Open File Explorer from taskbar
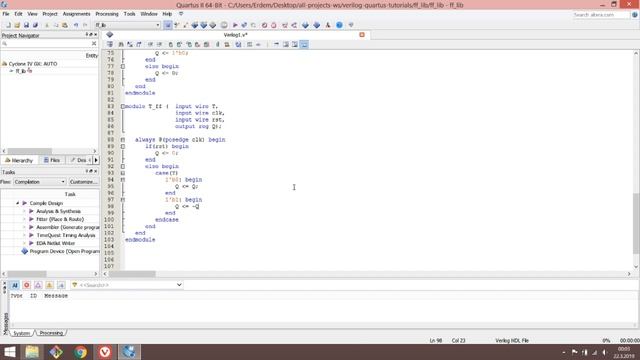Screen dimensions: 640x360 point(32,352)
